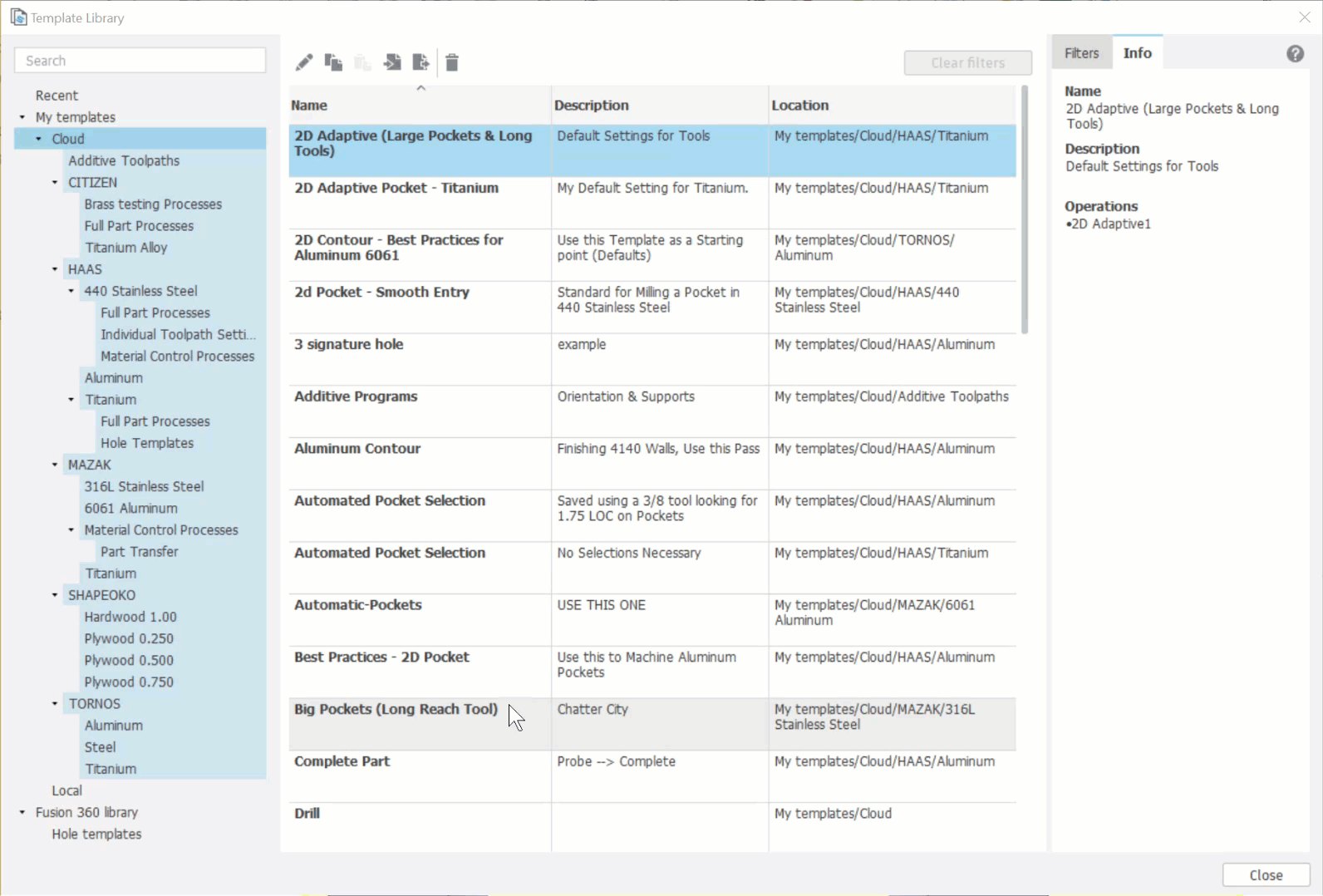Image resolution: width=1323 pixels, height=896 pixels.
Task: Select the 3 signature hole template
Action: (x=652, y=359)
